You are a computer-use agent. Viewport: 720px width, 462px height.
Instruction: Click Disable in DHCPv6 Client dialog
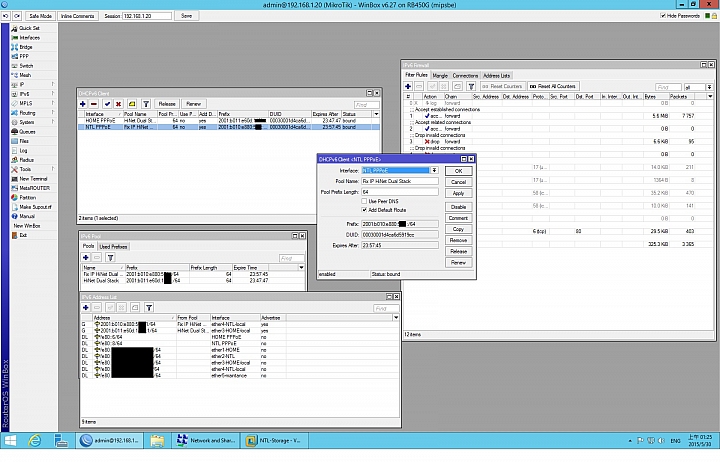458,207
